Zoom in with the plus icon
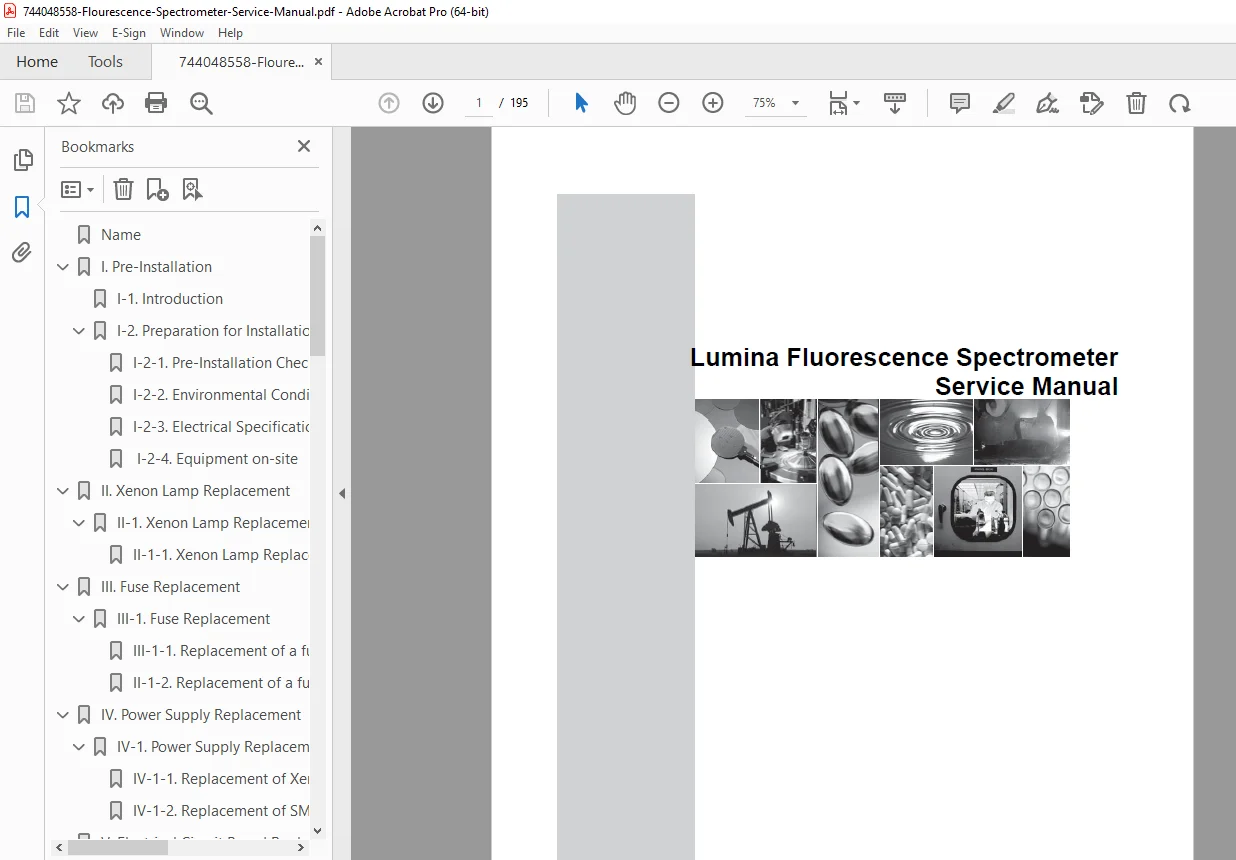The height and width of the screenshot is (860, 1236). (x=713, y=103)
